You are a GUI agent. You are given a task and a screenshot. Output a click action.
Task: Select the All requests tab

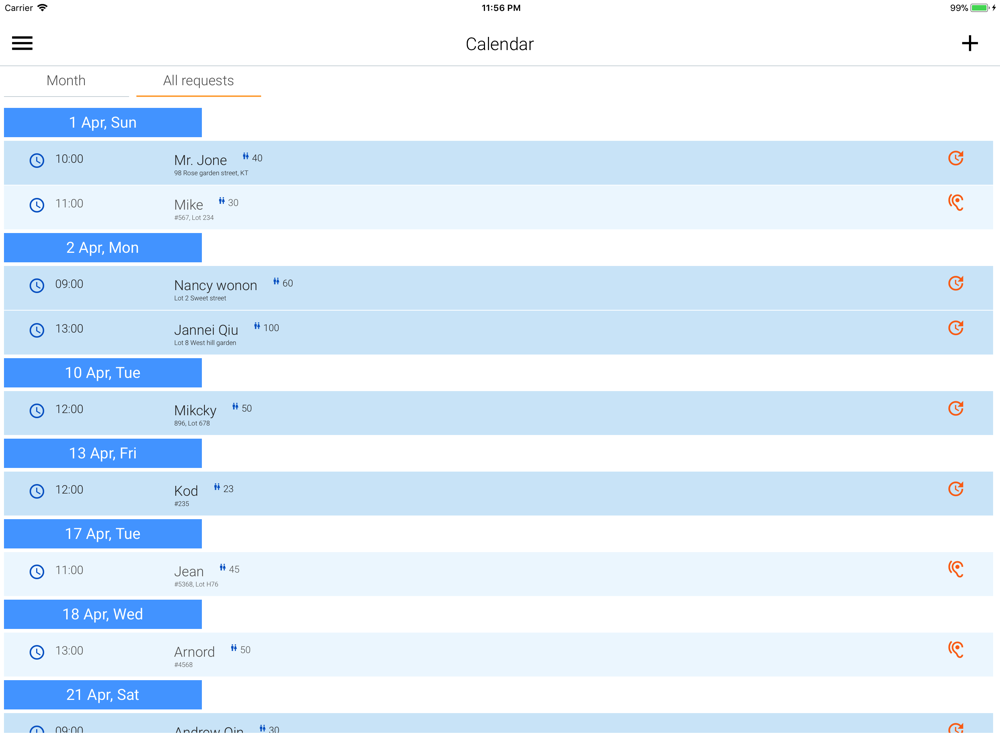coord(198,81)
